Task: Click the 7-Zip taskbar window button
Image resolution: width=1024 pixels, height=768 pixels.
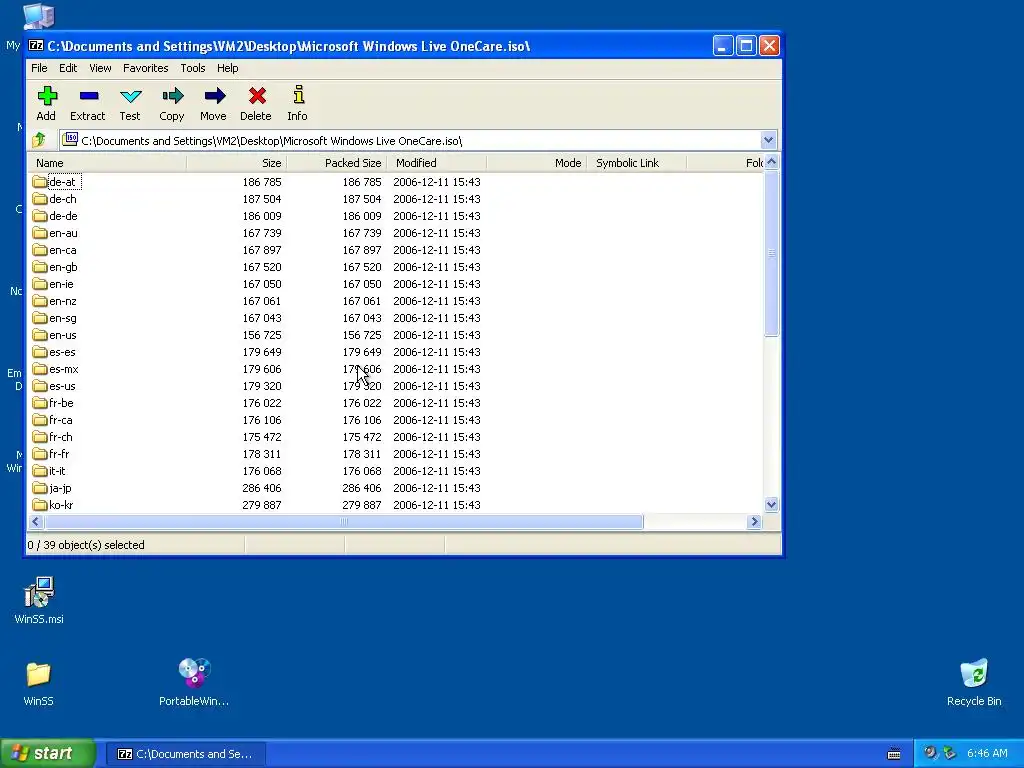Action: coord(185,754)
